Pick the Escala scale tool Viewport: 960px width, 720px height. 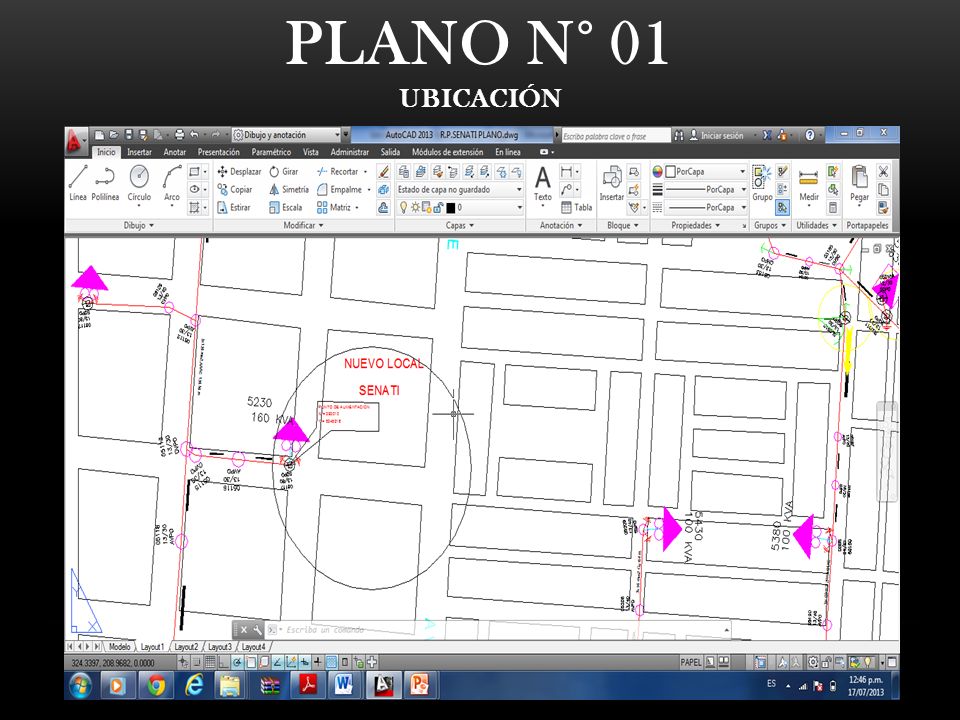tap(286, 208)
